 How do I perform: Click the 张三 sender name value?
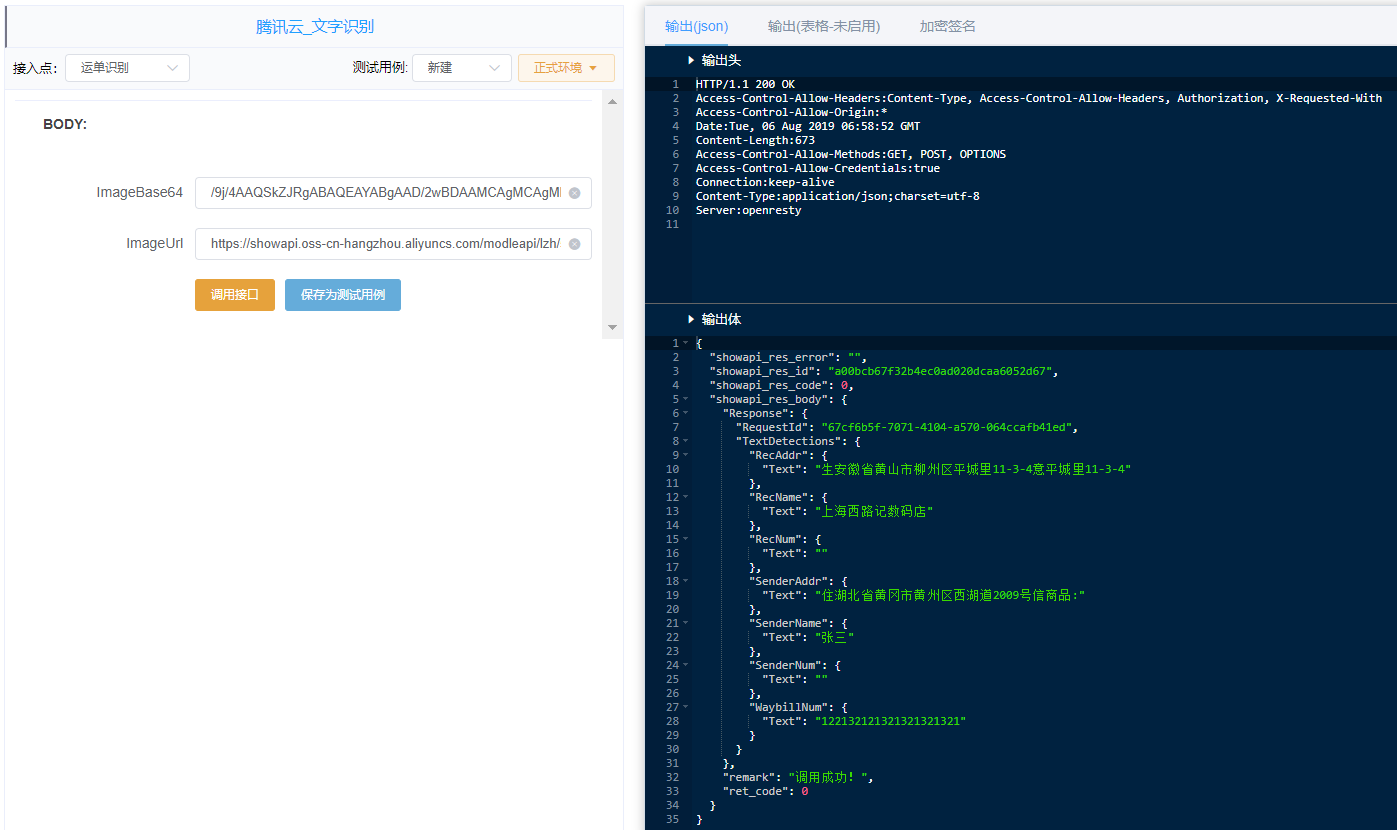tap(834, 637)
